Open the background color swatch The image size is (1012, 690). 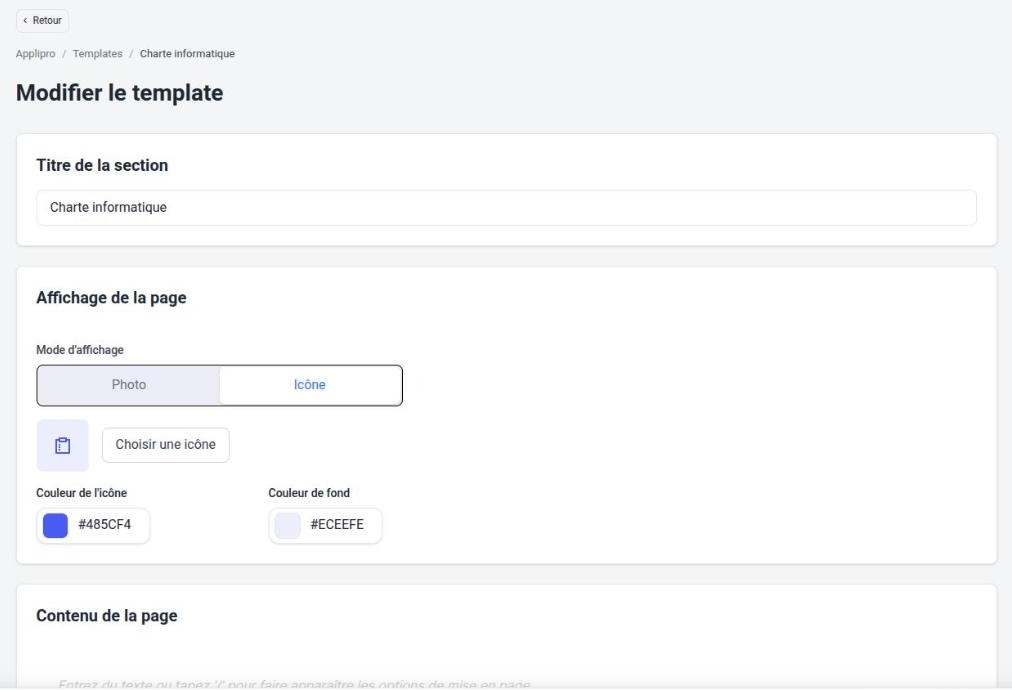288,525
